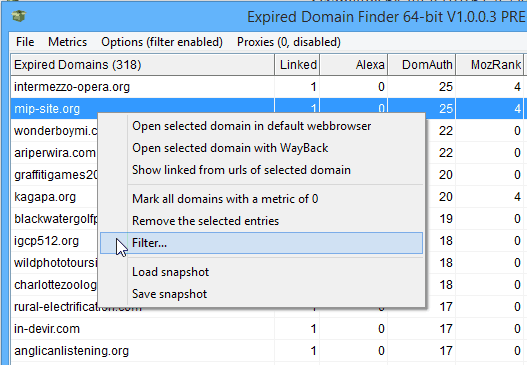Sort by the MozRank column header
The image size is (527, 365).
490,65
